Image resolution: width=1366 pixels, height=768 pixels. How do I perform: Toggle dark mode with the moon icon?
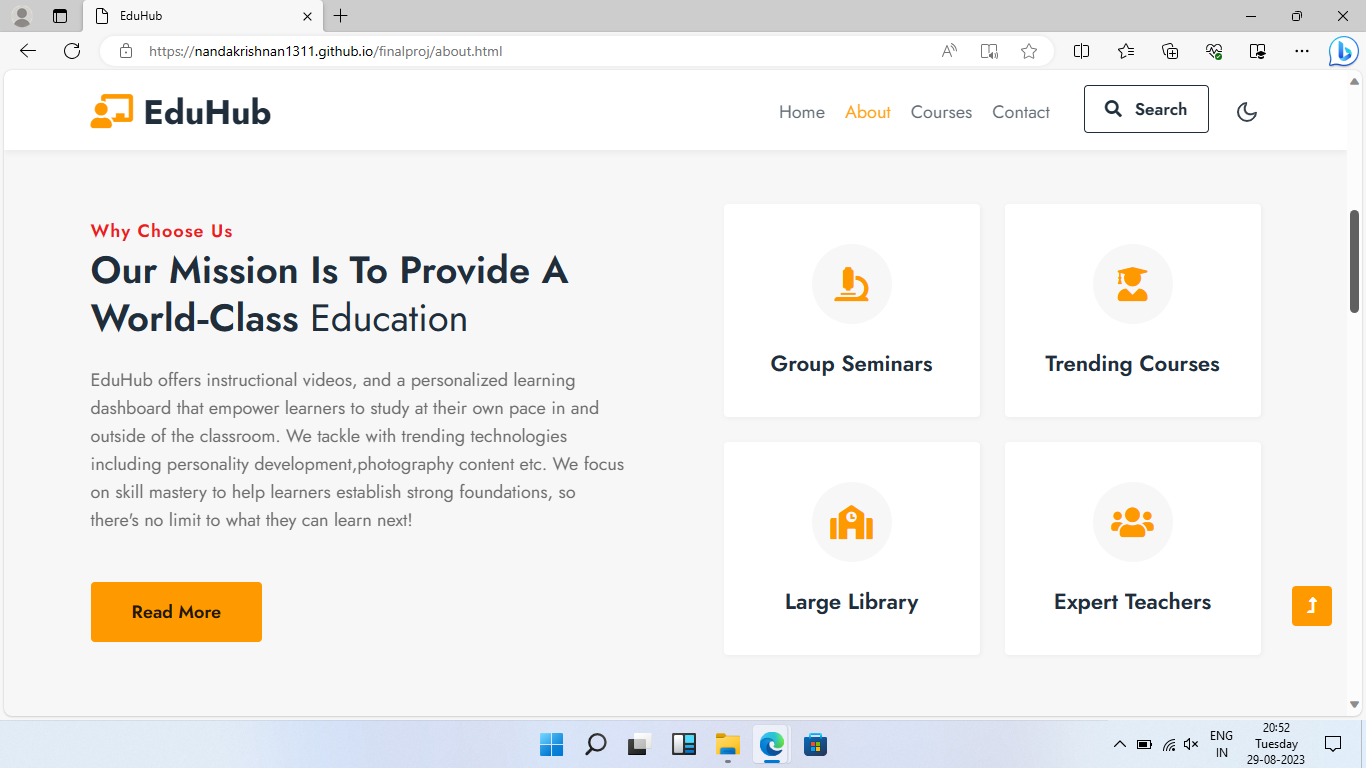1246,112
